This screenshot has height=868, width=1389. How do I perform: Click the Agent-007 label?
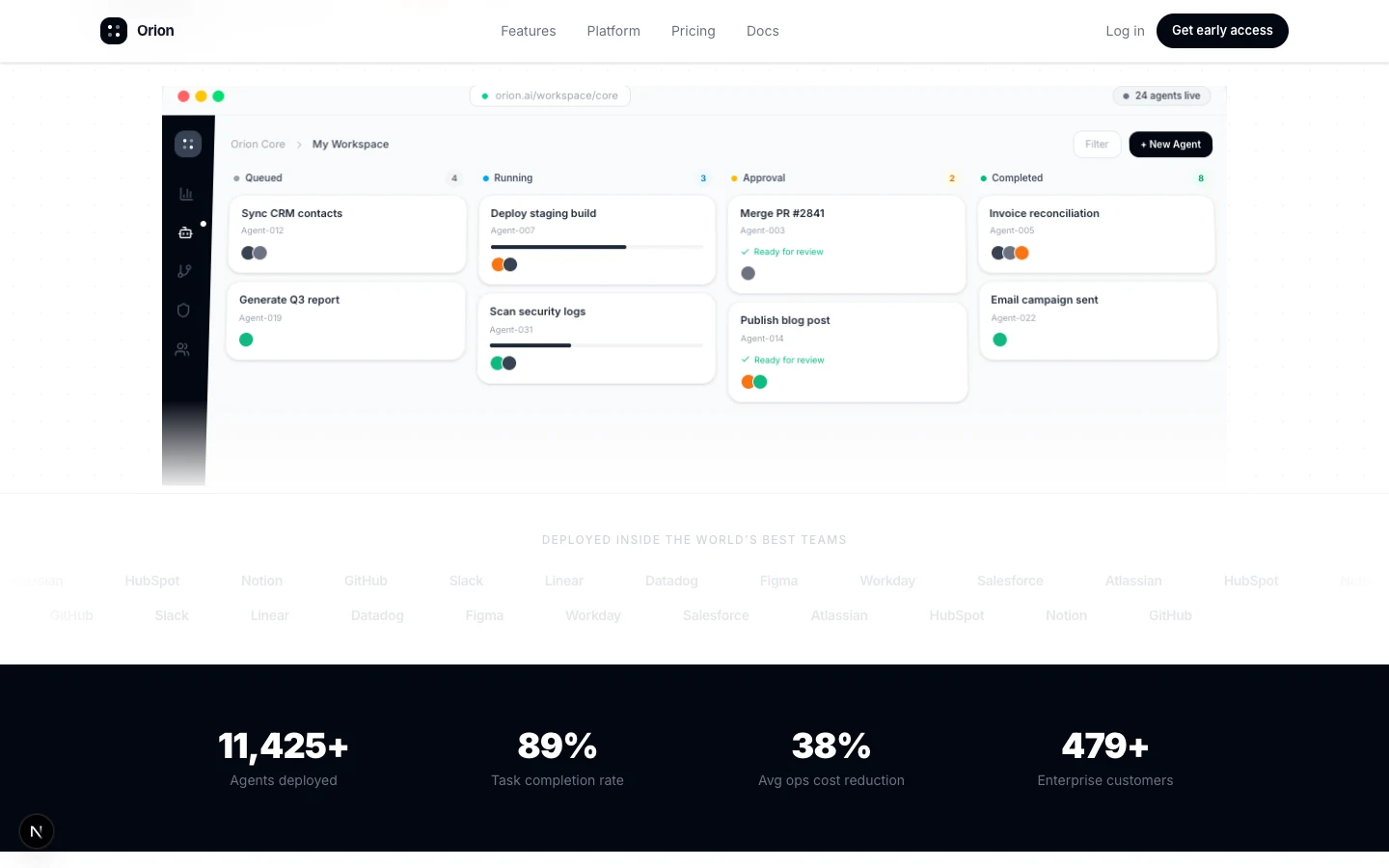click(x=512, y=231)
